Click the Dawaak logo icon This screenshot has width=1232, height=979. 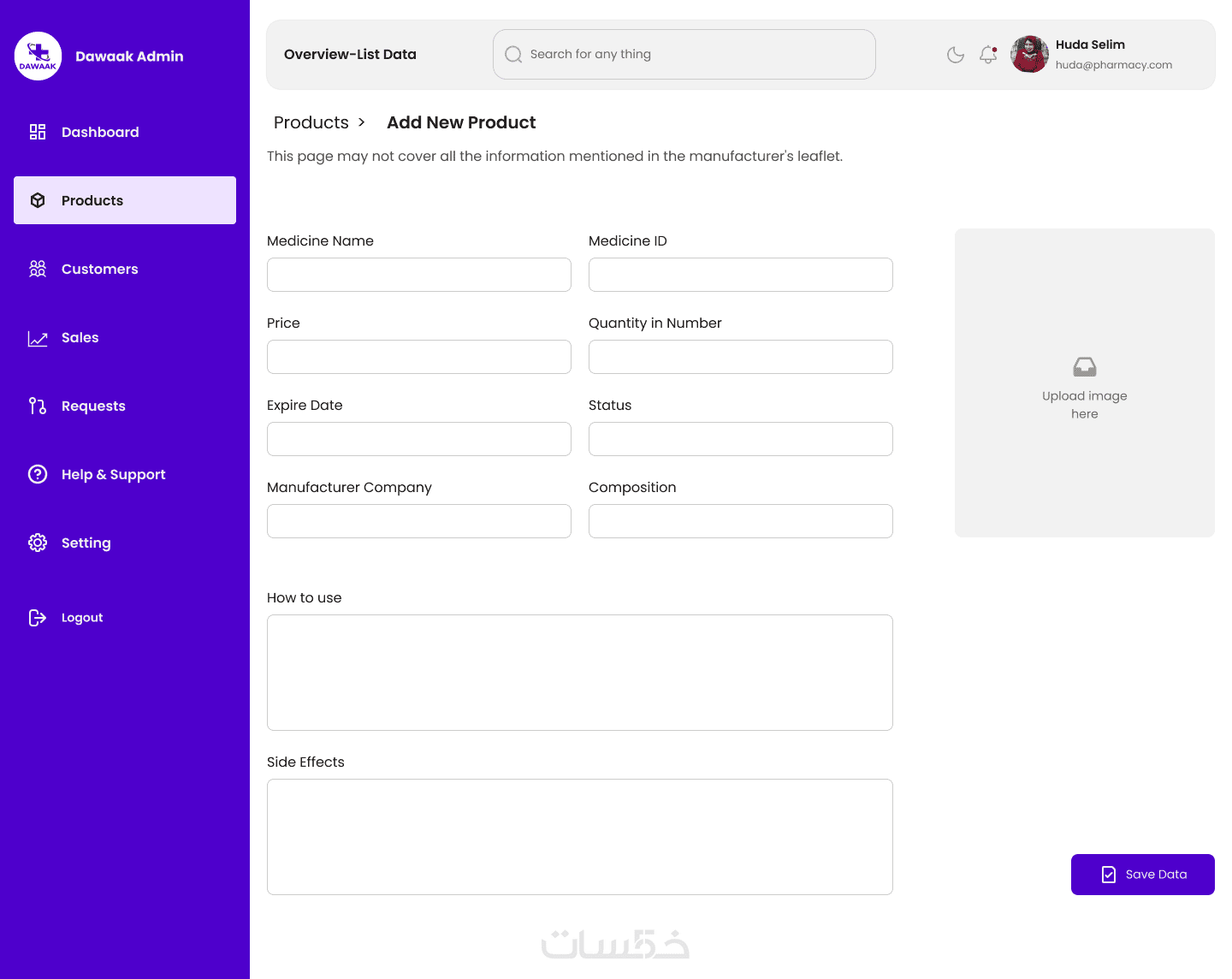[38, 56]
